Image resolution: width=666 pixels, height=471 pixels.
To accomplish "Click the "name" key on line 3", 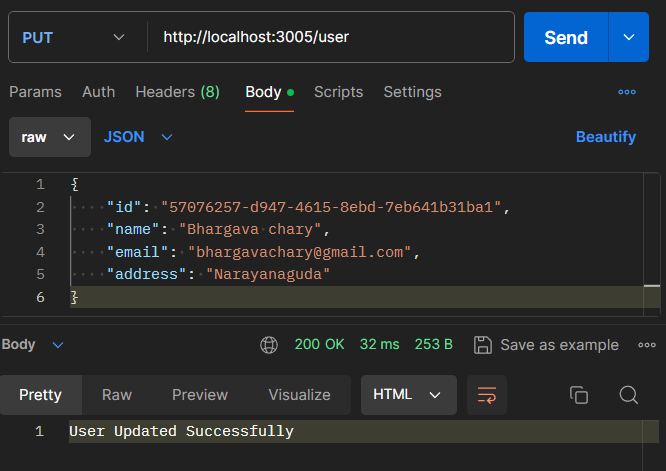I will click(133, 230).
